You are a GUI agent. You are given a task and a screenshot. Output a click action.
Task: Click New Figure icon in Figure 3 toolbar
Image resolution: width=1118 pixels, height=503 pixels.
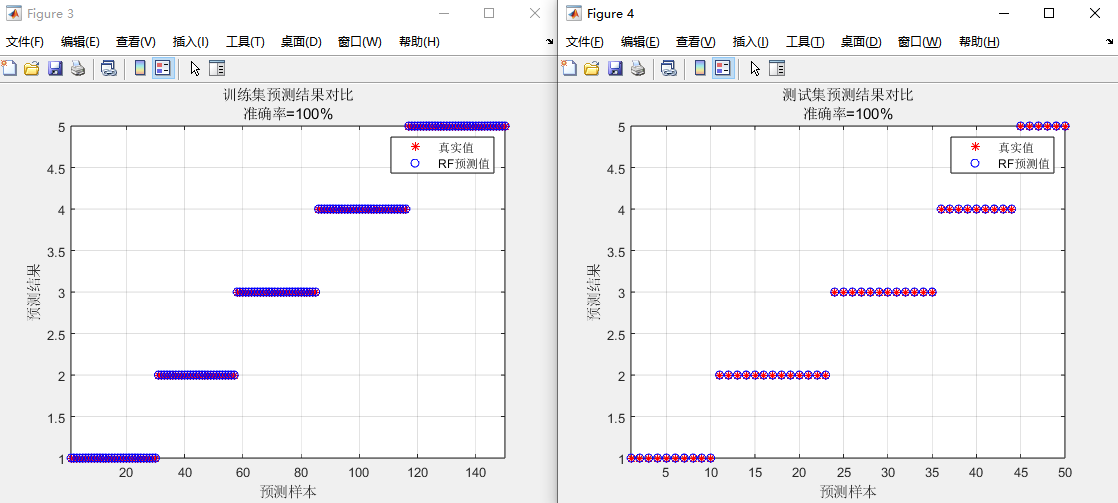pyautogui.click(x=9, y=68)
